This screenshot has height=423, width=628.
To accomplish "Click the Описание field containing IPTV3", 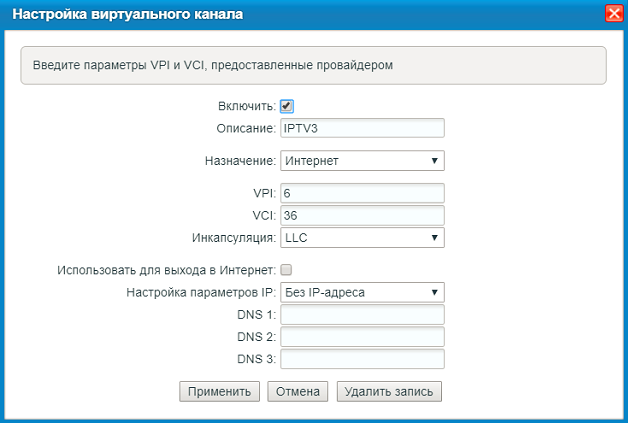I will pos(362,128).
